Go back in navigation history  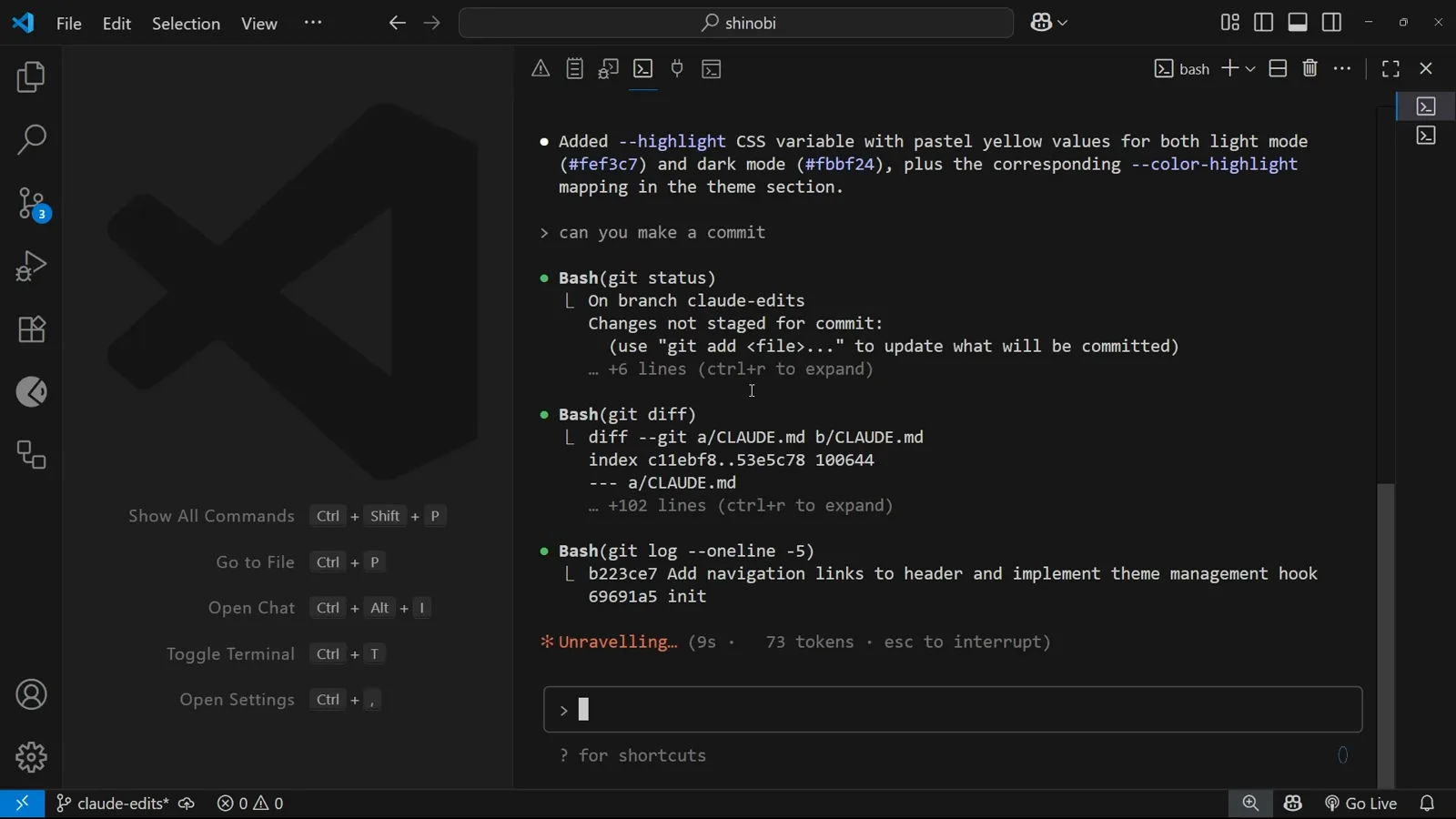(397, 23)
